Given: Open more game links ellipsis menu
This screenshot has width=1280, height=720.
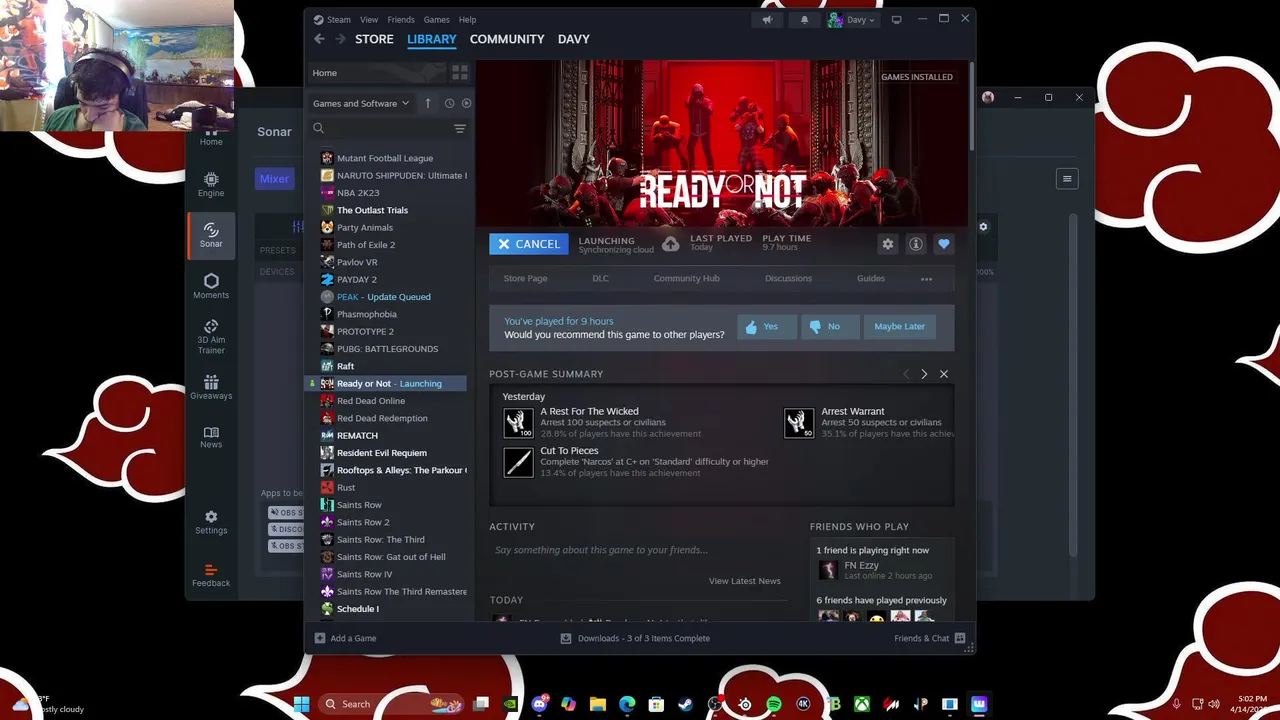Looking at the screenshot, I should [926, 279].
